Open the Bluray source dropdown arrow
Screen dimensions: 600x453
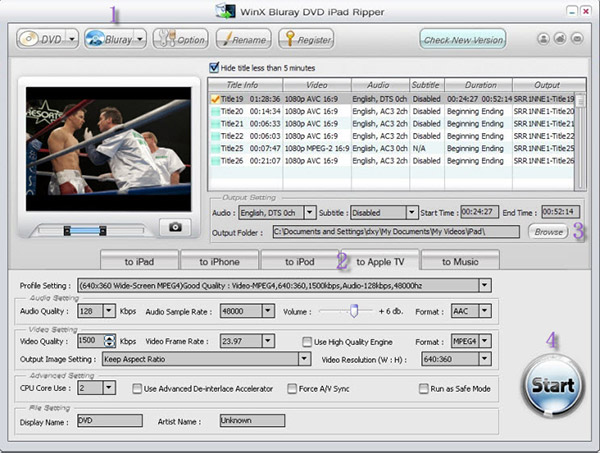tap(140, 39)
